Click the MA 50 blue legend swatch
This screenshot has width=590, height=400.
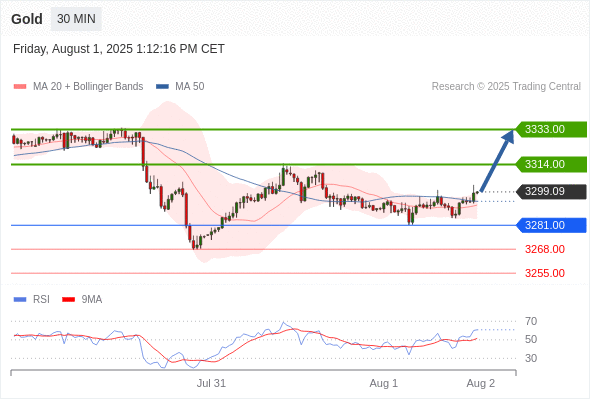point(162,87)
